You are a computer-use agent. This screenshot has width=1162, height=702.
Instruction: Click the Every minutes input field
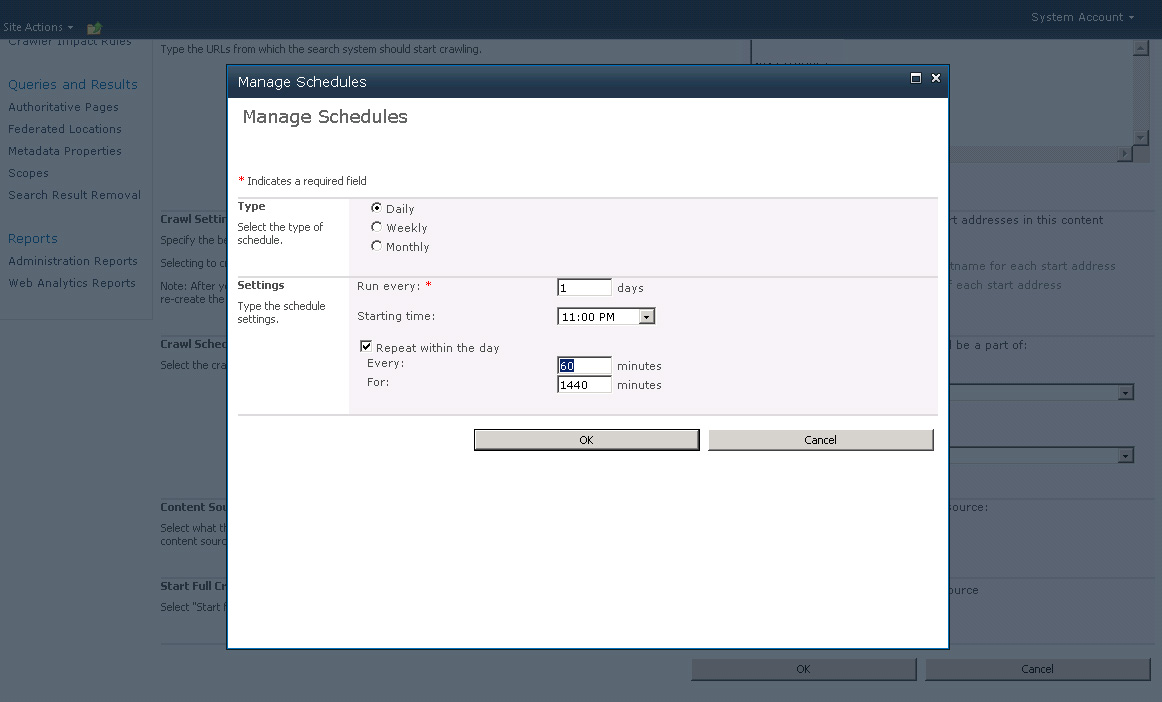(584, 365)
